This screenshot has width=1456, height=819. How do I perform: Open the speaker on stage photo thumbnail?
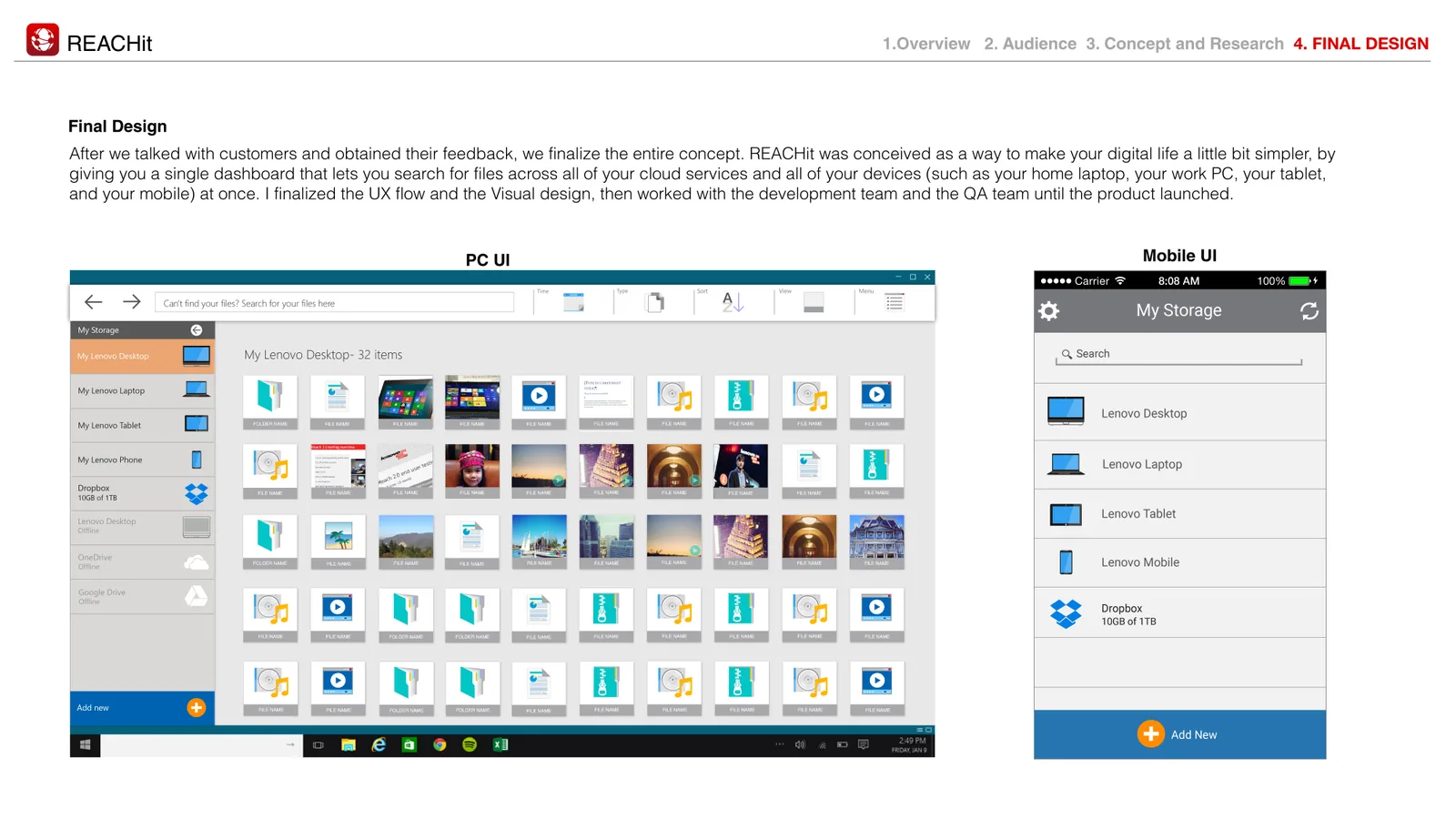tap(741, 471)
